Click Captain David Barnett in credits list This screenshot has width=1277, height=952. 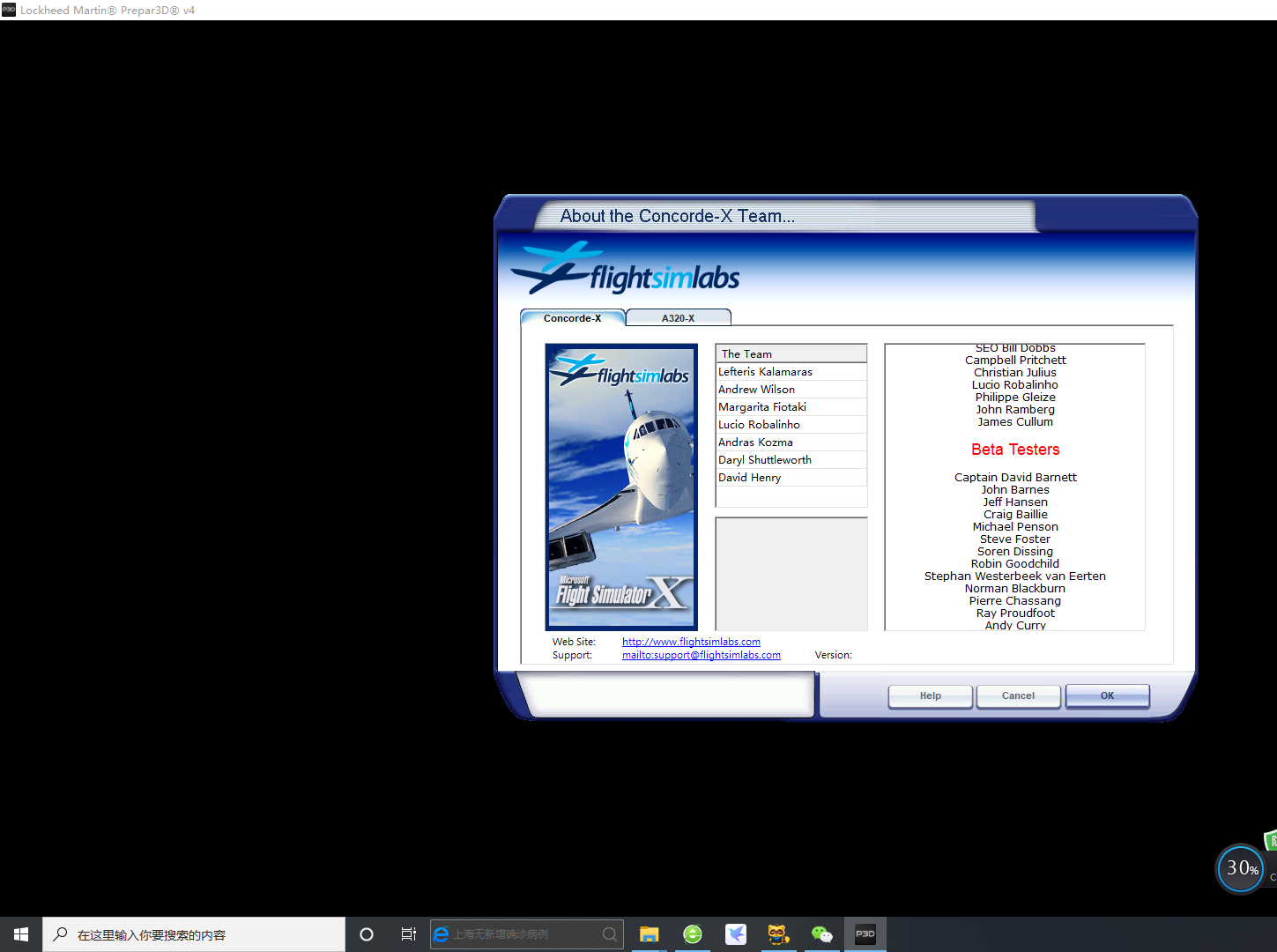tap(1015, 478)
